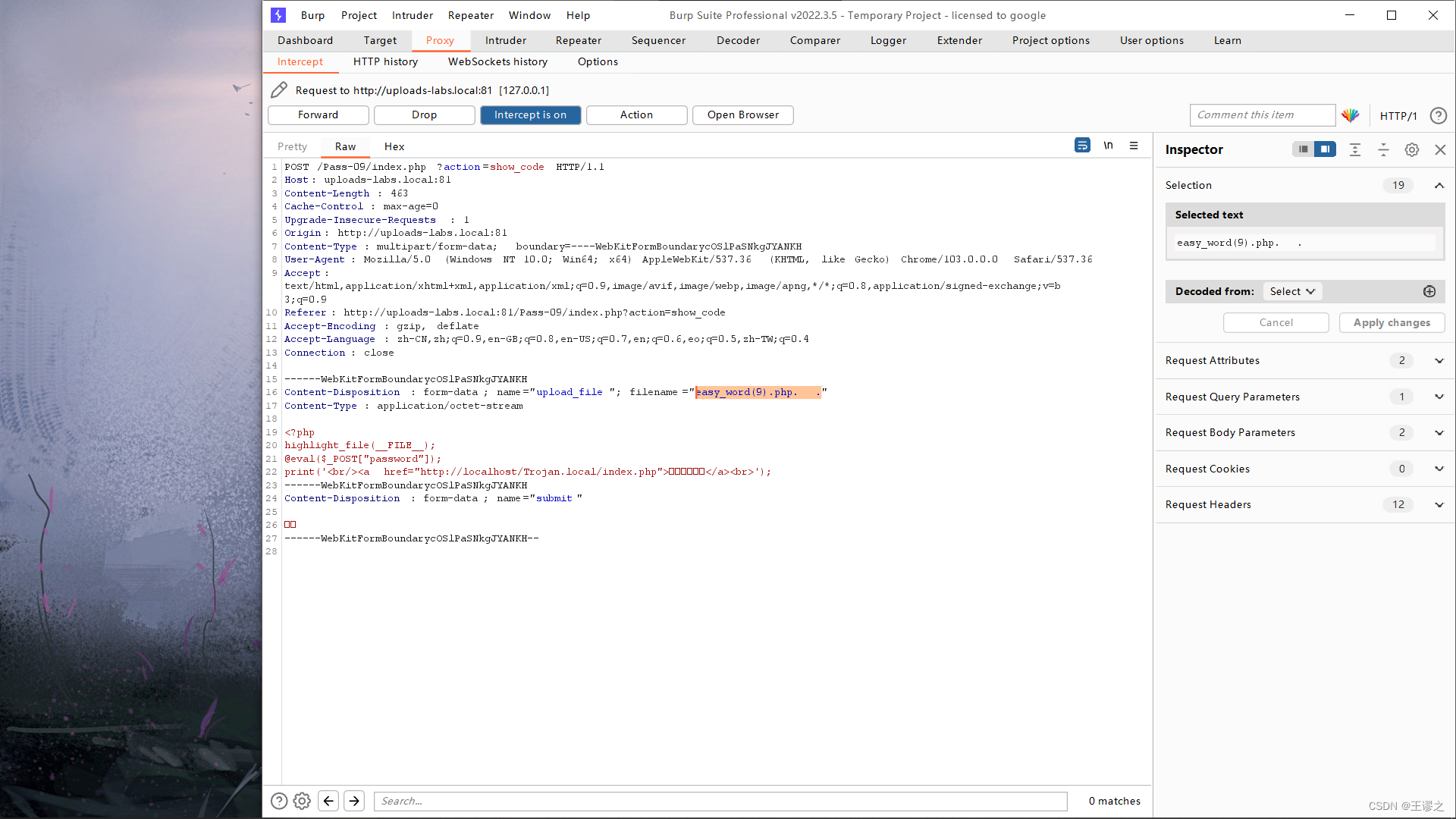
Task: Add a decoding with the plus icon
Action: 1429,291
